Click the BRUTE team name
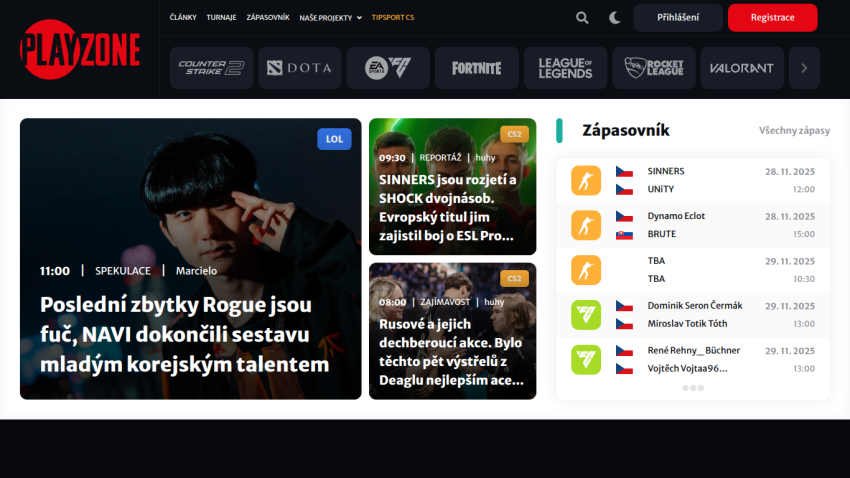 click(x=661, y=234)
